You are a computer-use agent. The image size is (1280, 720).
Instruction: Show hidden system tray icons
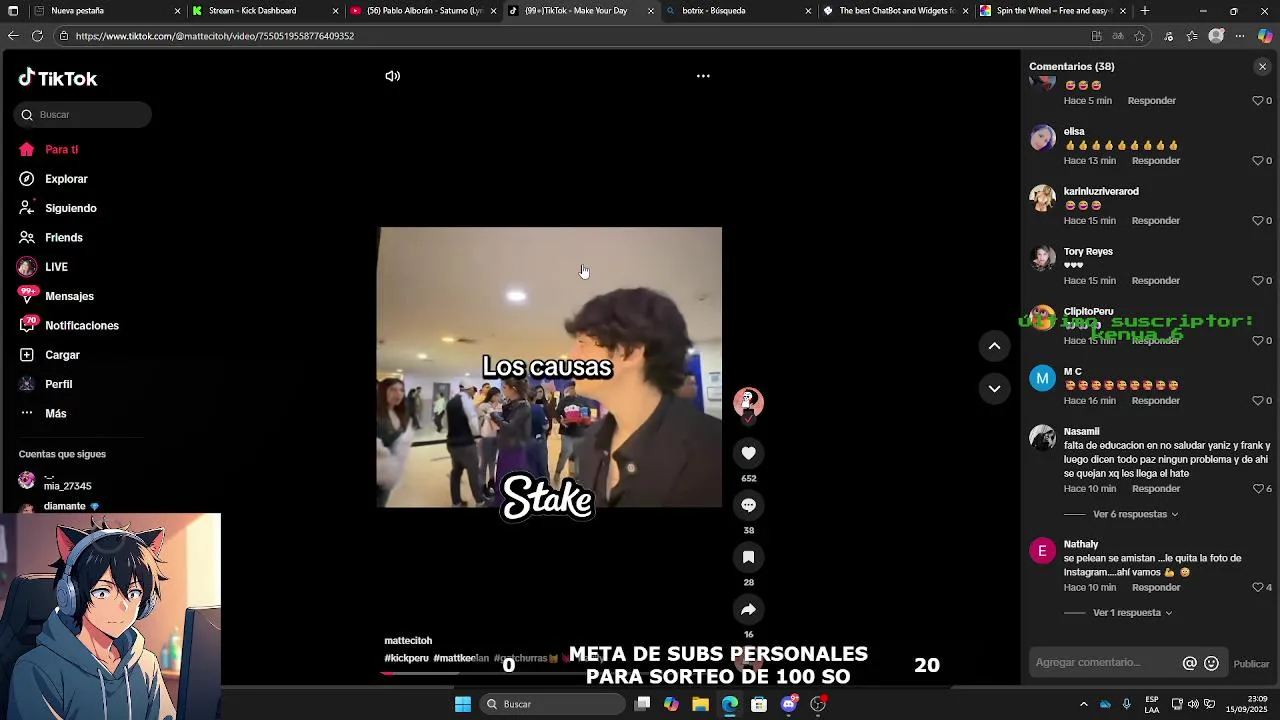(x=1083, y=704)
